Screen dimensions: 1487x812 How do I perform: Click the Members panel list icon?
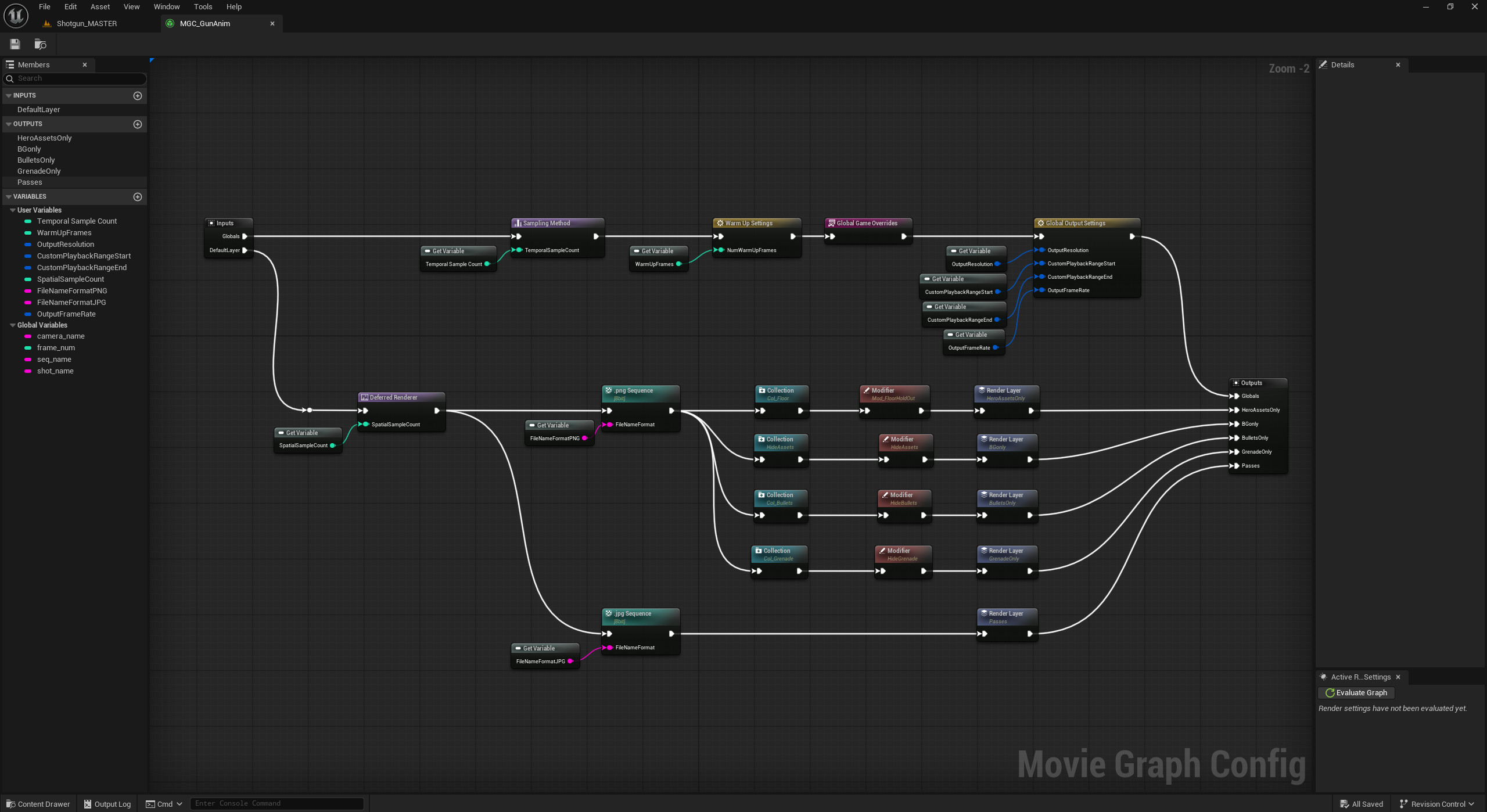[x=9, y=64]
